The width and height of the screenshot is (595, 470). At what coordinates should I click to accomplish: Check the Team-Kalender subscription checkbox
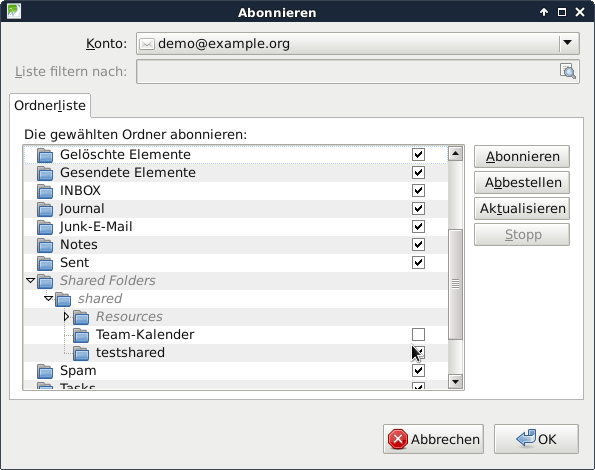[x=418, y=335]
